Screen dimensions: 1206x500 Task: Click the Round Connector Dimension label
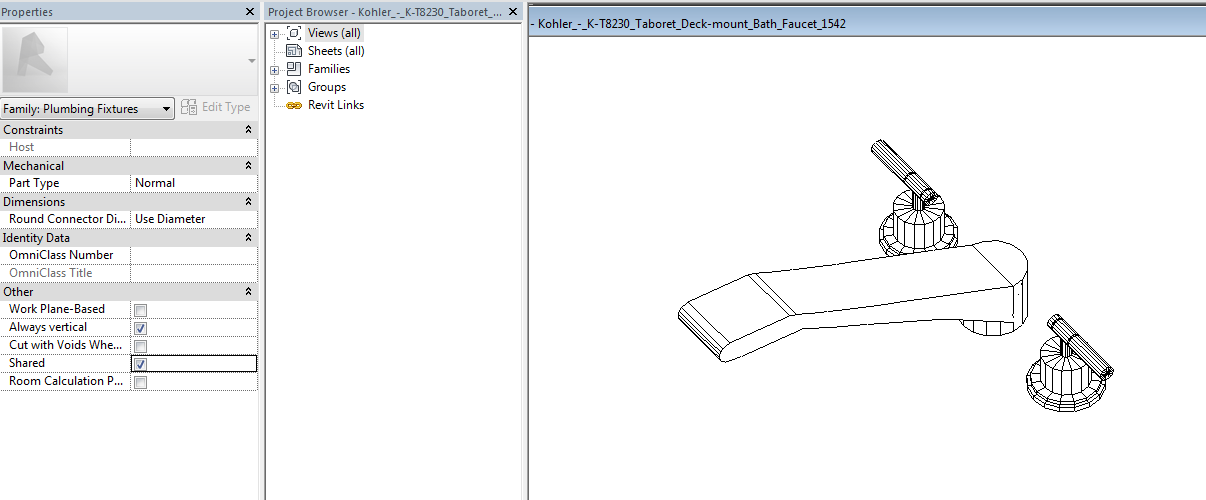pos(68,219)
